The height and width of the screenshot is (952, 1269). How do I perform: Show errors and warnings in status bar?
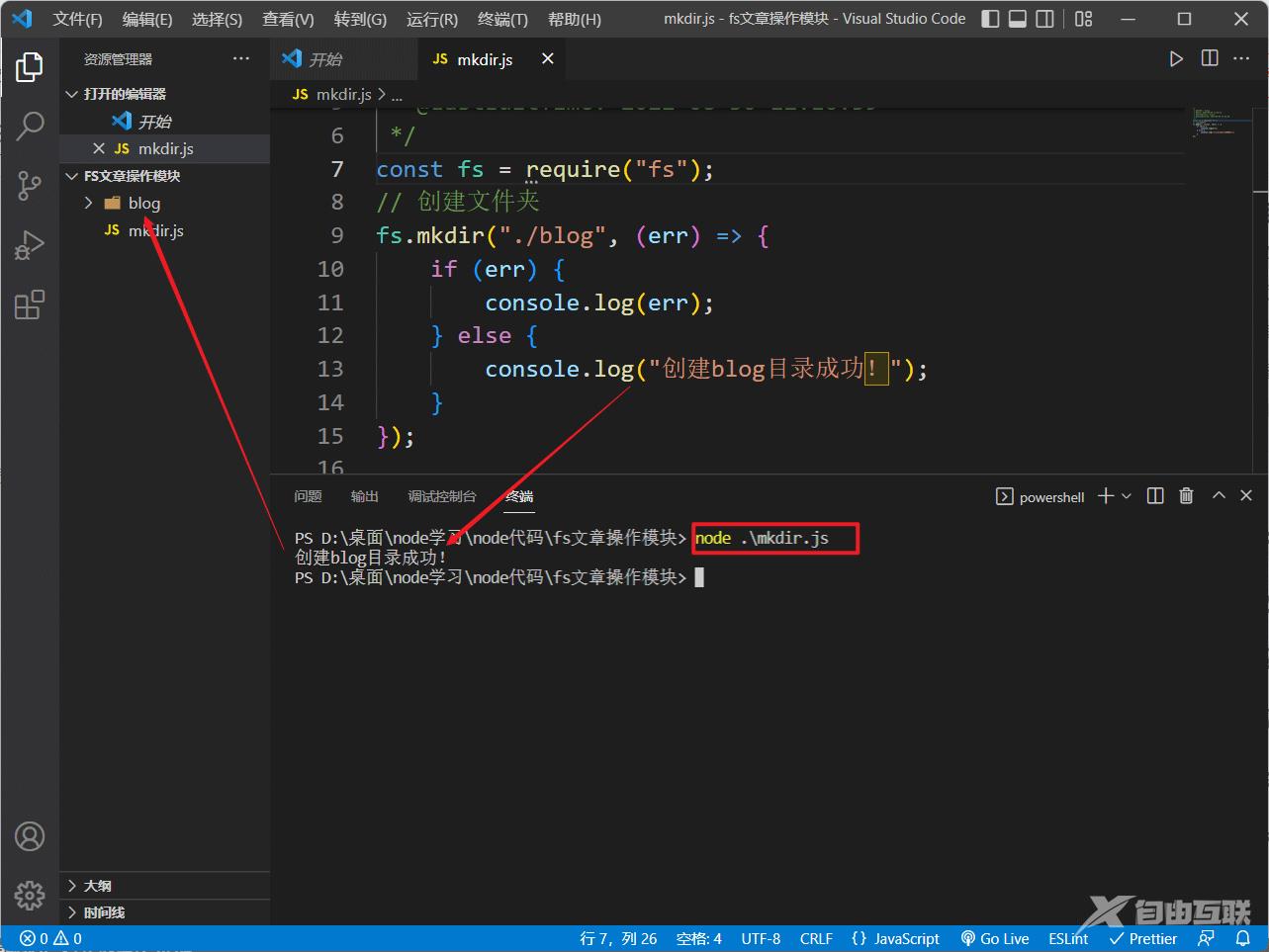(50, 939)
